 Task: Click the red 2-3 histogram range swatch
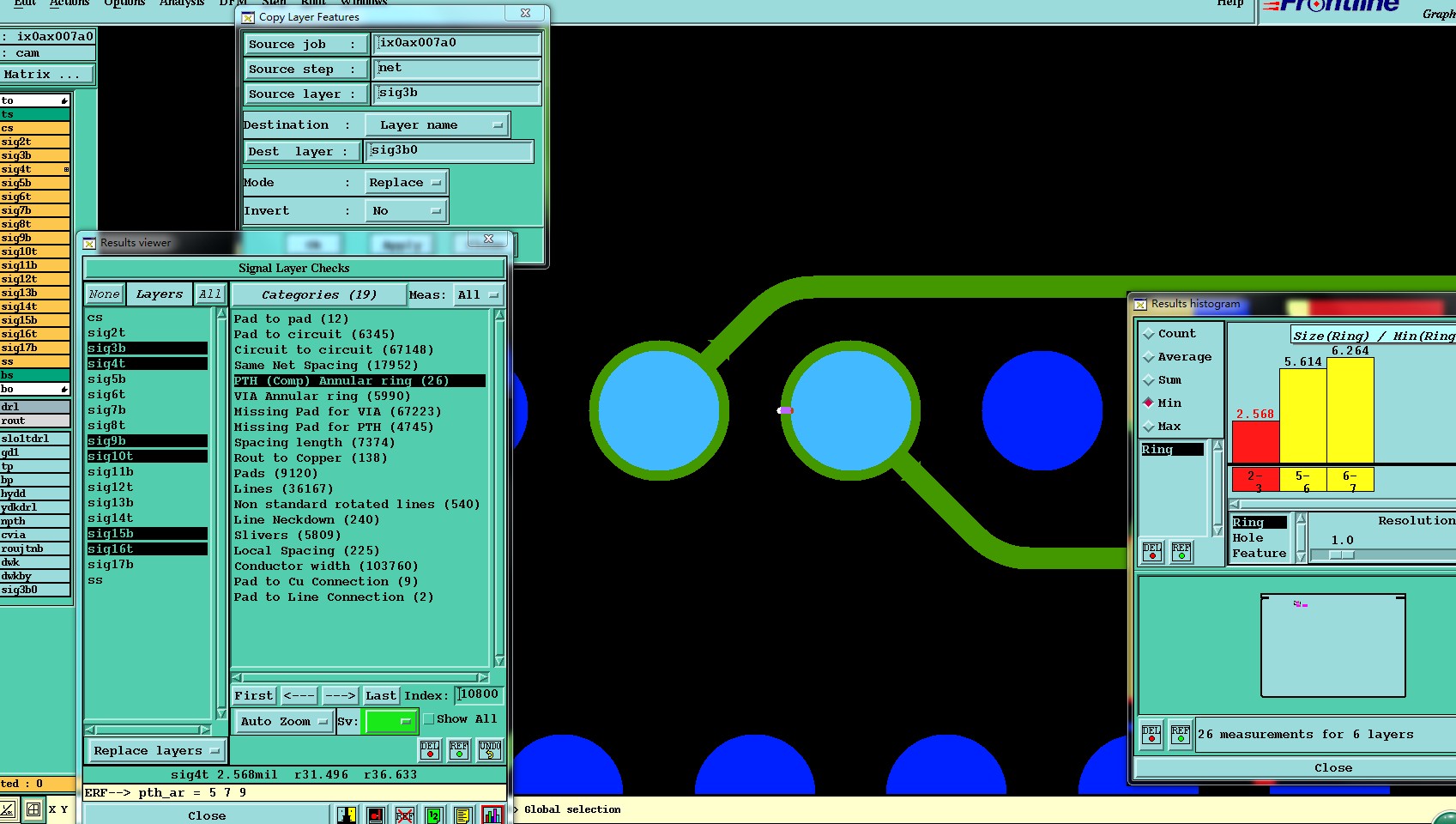[x=1255, y=480]
